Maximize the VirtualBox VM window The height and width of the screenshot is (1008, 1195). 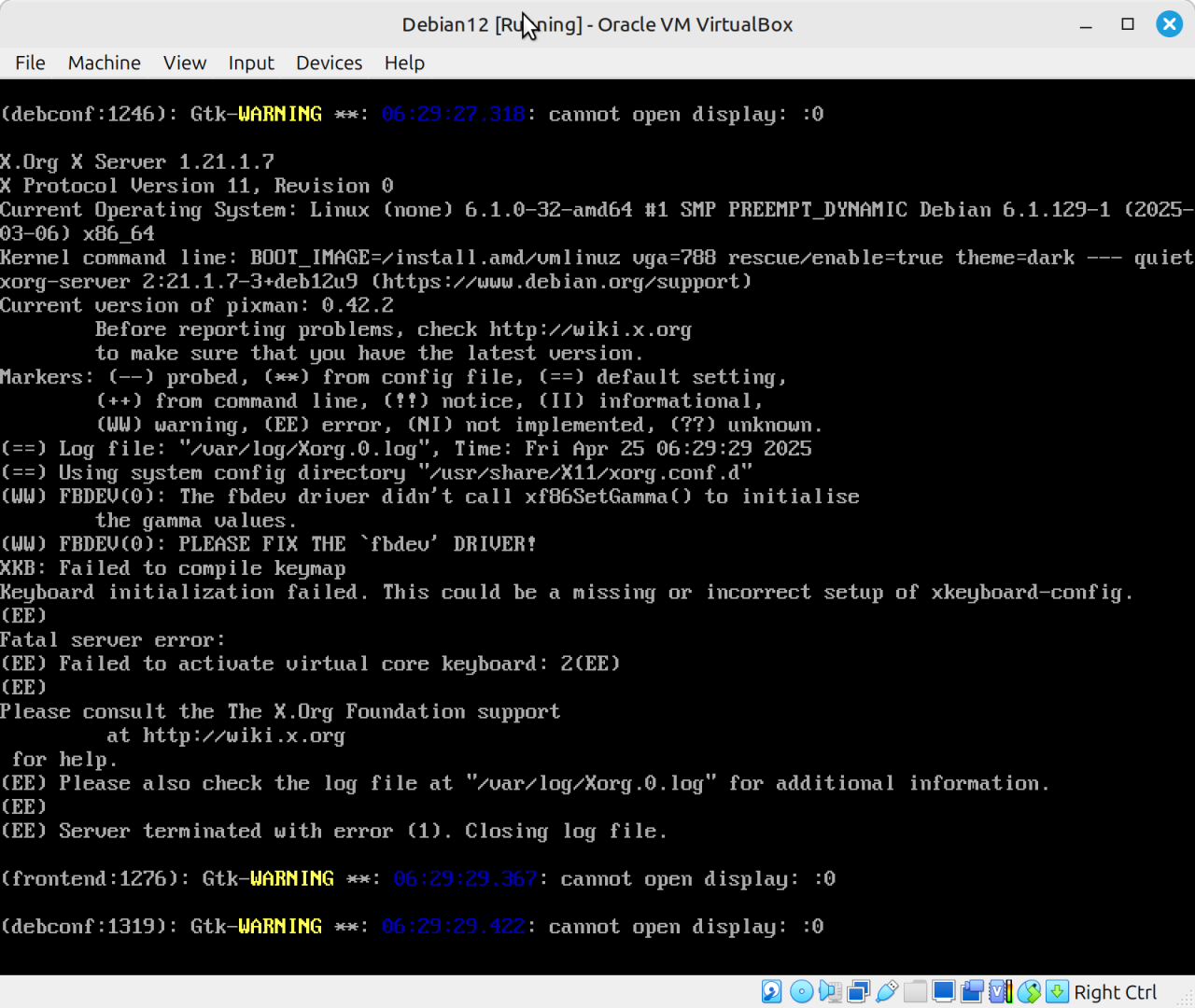pos(1128,24)
